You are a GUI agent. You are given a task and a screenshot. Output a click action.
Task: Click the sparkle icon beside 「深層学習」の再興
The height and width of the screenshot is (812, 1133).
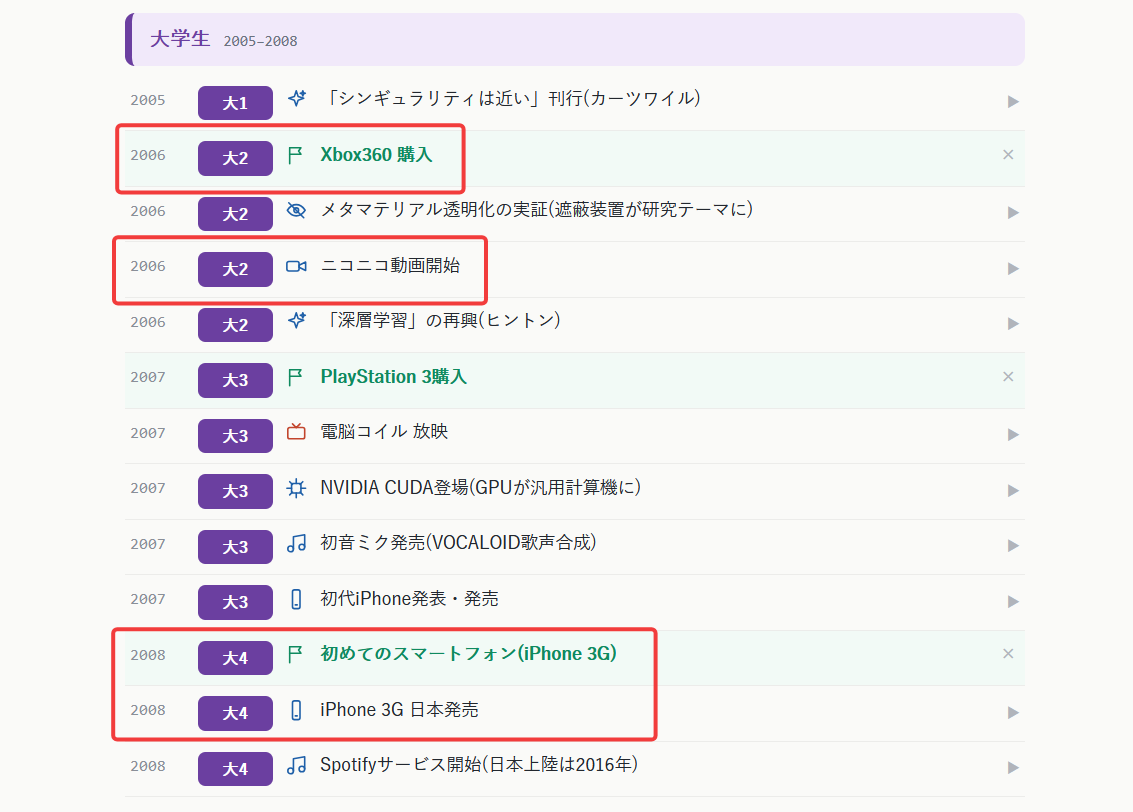(x=296, y=321)
